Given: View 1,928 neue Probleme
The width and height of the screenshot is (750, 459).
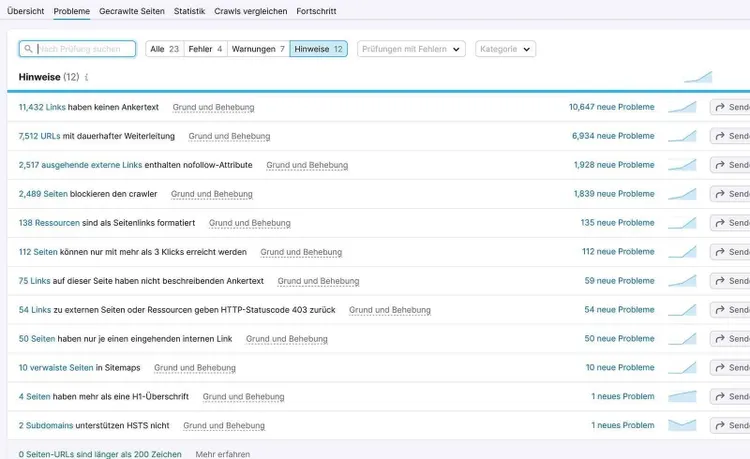Looking at the screenshot, I should (614, 165).
